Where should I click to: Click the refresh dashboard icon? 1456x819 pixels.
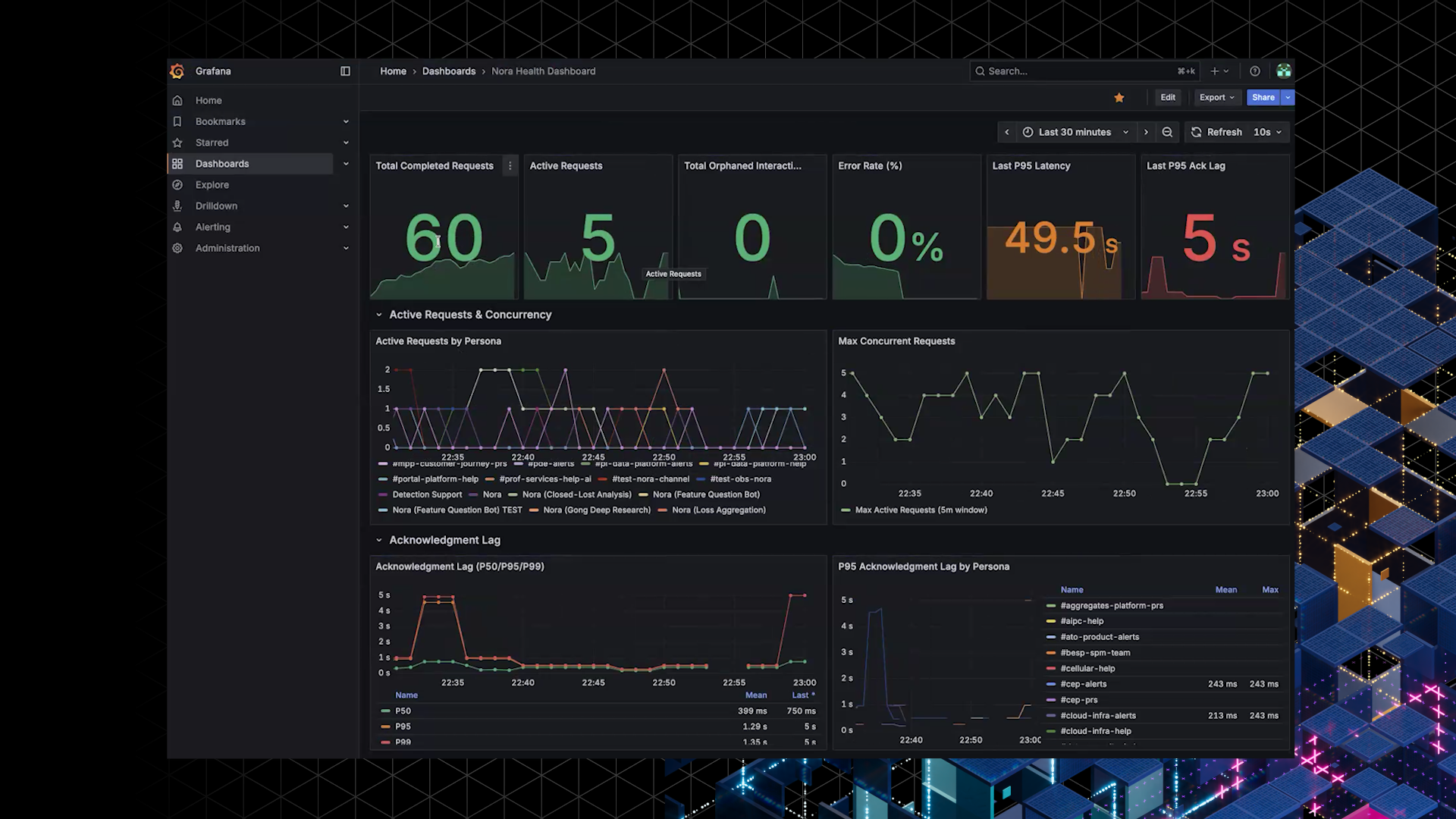coord(1197,132)
